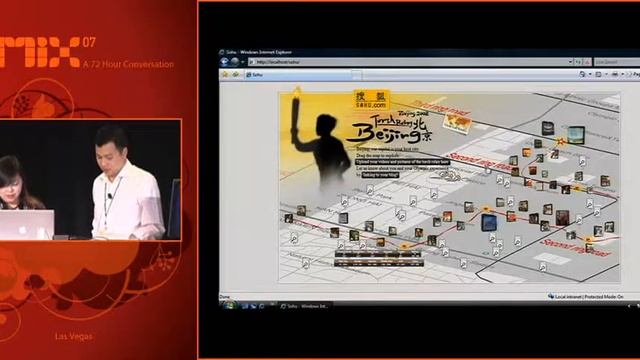Open the large blue photo thumbnail on route
Screen dimensions: 640x360
point(489,223)
